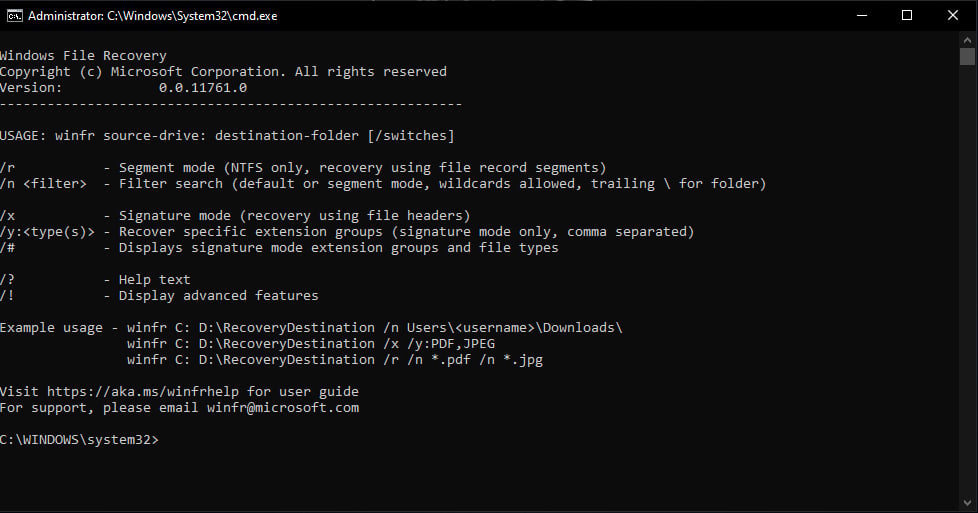Click the window title text cmd.exe
This screenshot has width=978, height=513.
[152, 16]
